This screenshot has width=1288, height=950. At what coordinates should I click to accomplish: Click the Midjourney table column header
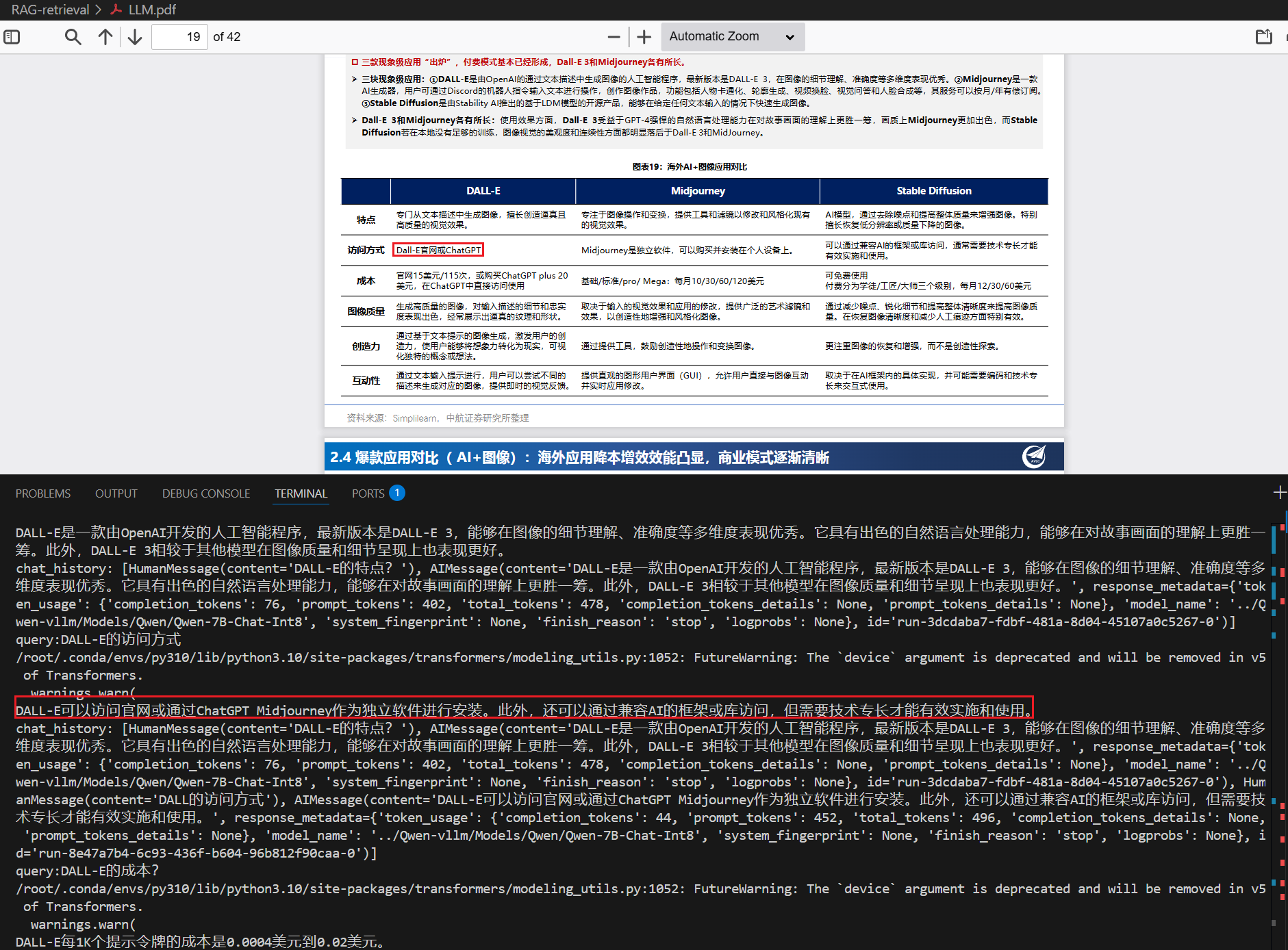698,191
